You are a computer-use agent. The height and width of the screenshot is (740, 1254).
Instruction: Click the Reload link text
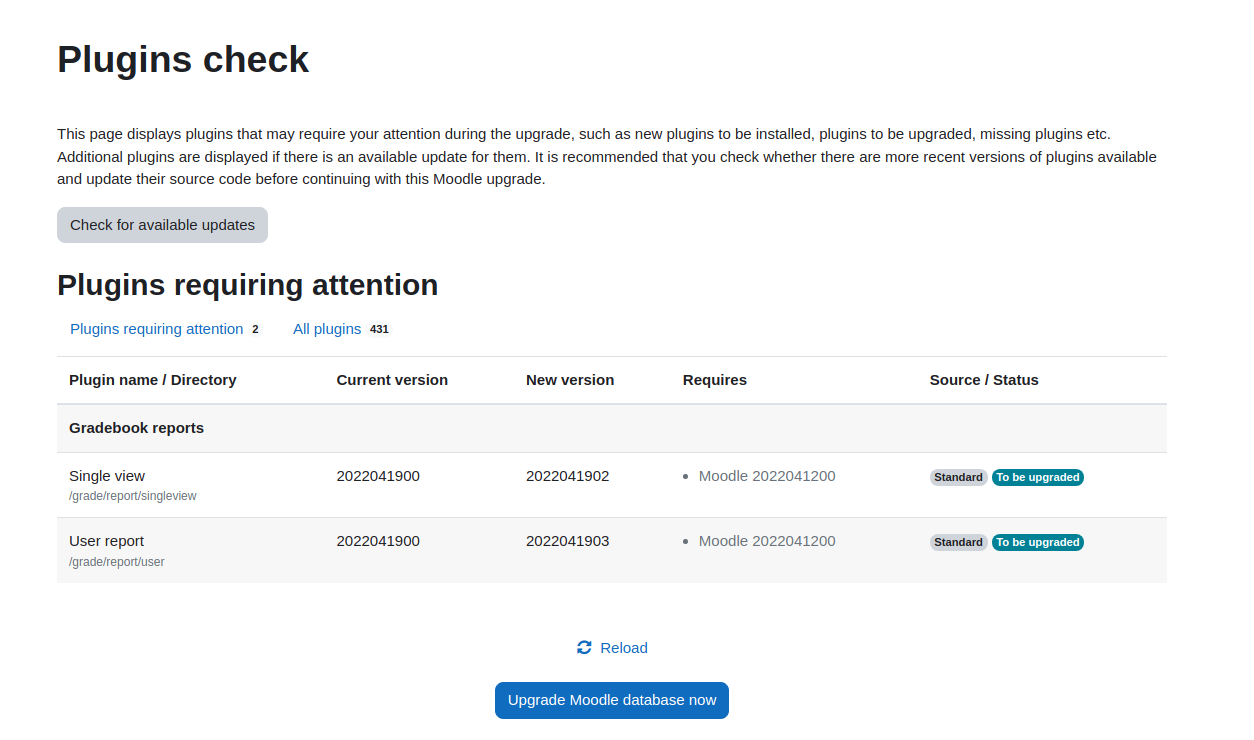point(624,648)
